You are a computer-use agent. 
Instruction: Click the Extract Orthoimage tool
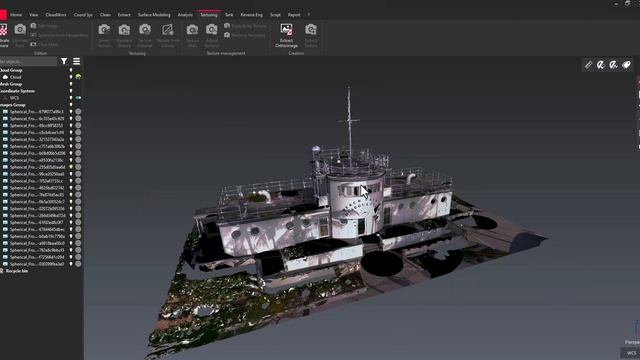click(x=286, y=35)
